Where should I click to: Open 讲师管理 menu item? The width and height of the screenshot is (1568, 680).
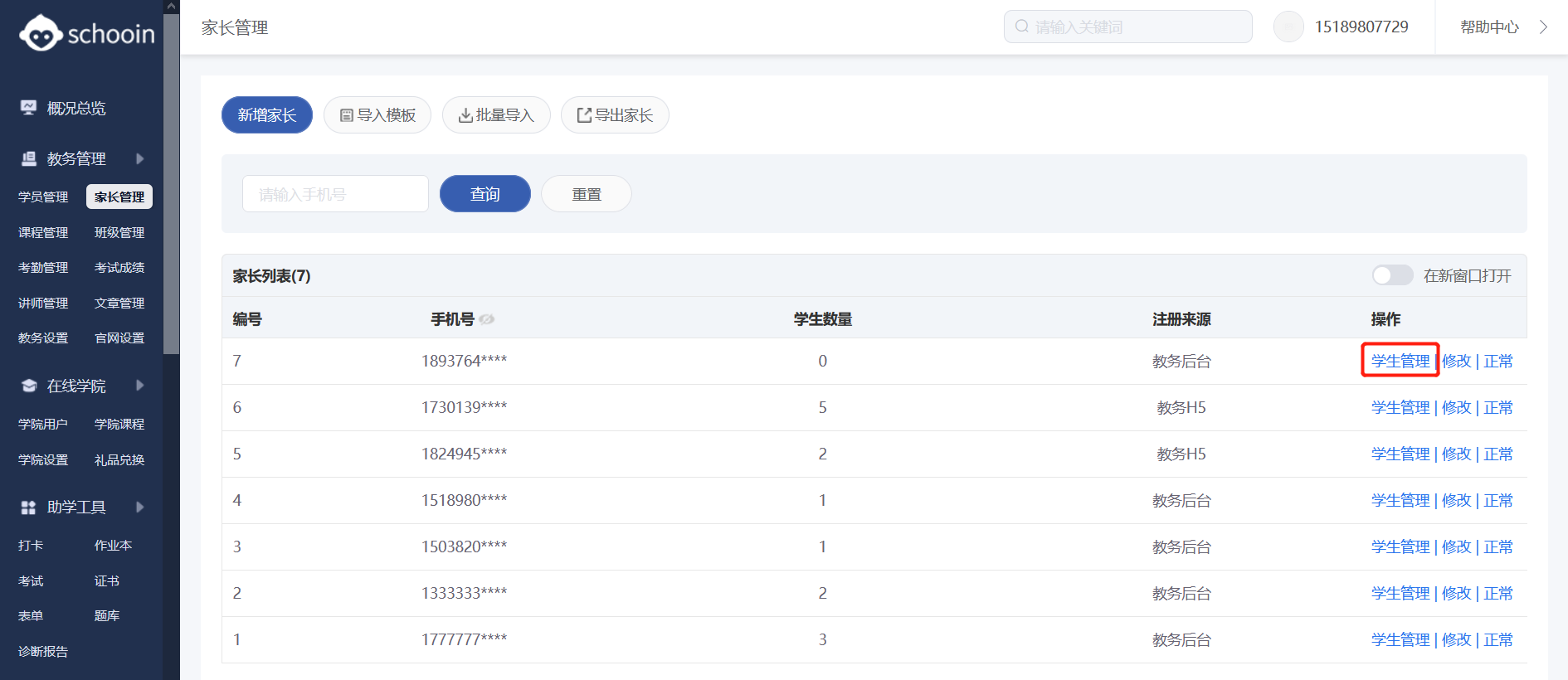click(43, 304)
